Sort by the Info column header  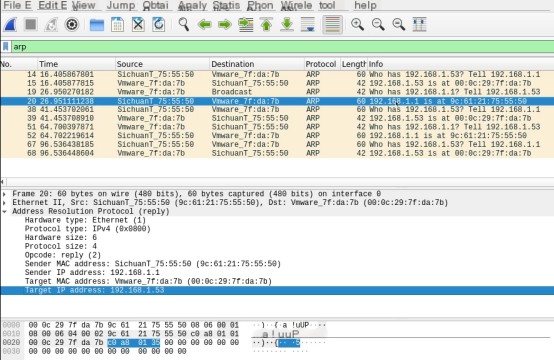[x=460, y=64]
